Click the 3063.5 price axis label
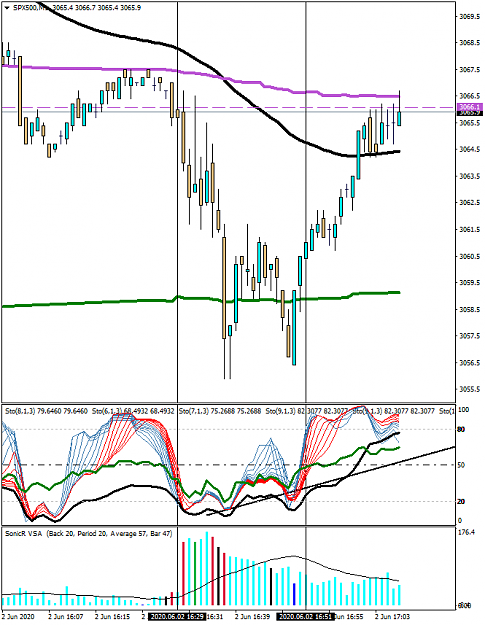The width and height of the screenshot is (485, 625). tap(470, 176)
